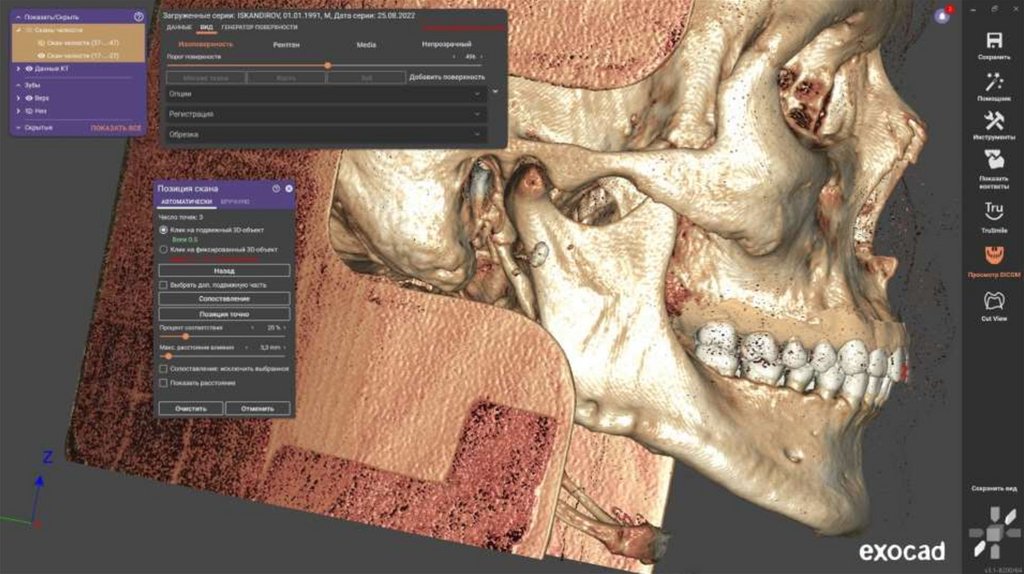Open the Помощник wizard wand icon

(994, 82)
